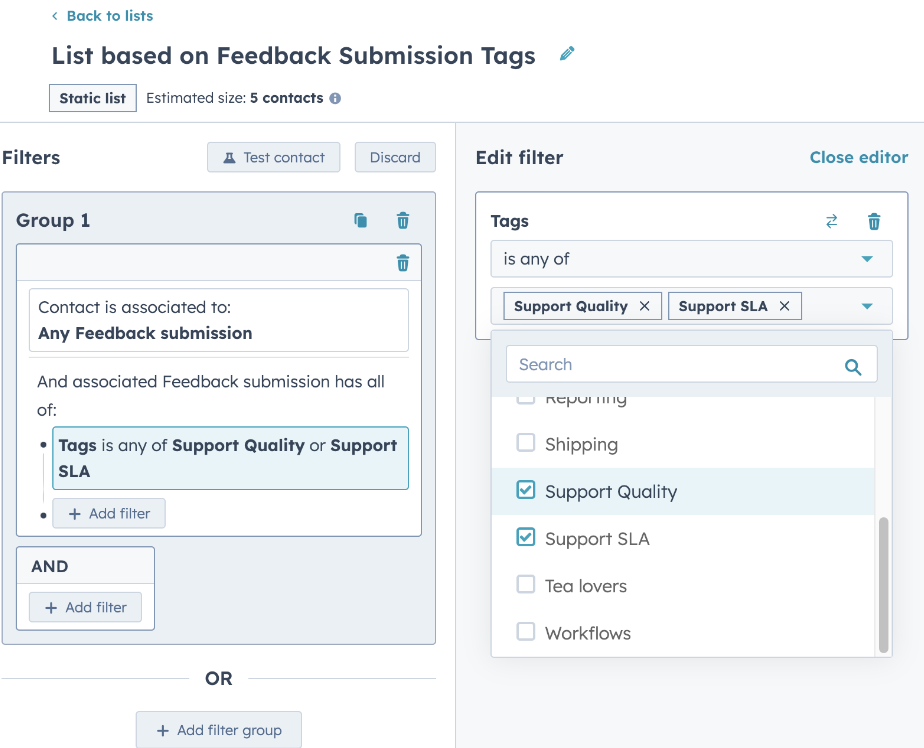
Task: Delete the Tags filter in the editor
Action: 874,222
